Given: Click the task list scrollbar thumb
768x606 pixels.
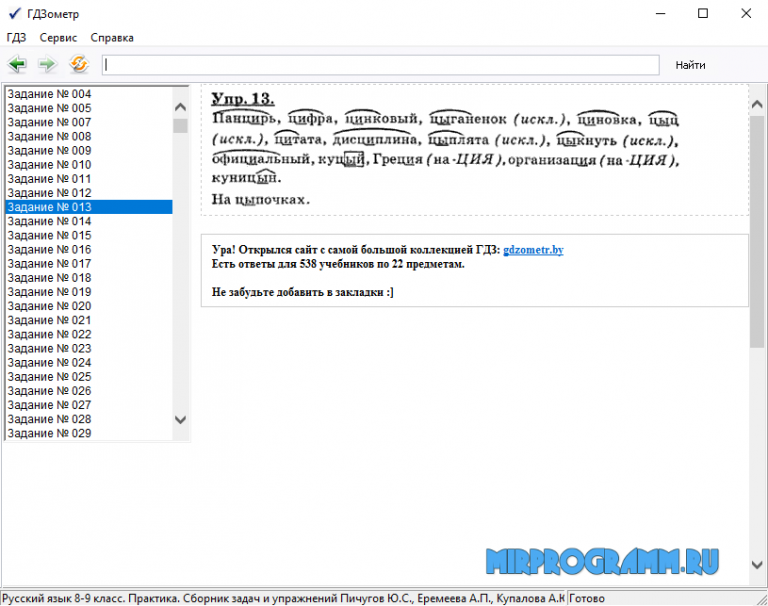Looking at the screenshot, I should 180,126.
